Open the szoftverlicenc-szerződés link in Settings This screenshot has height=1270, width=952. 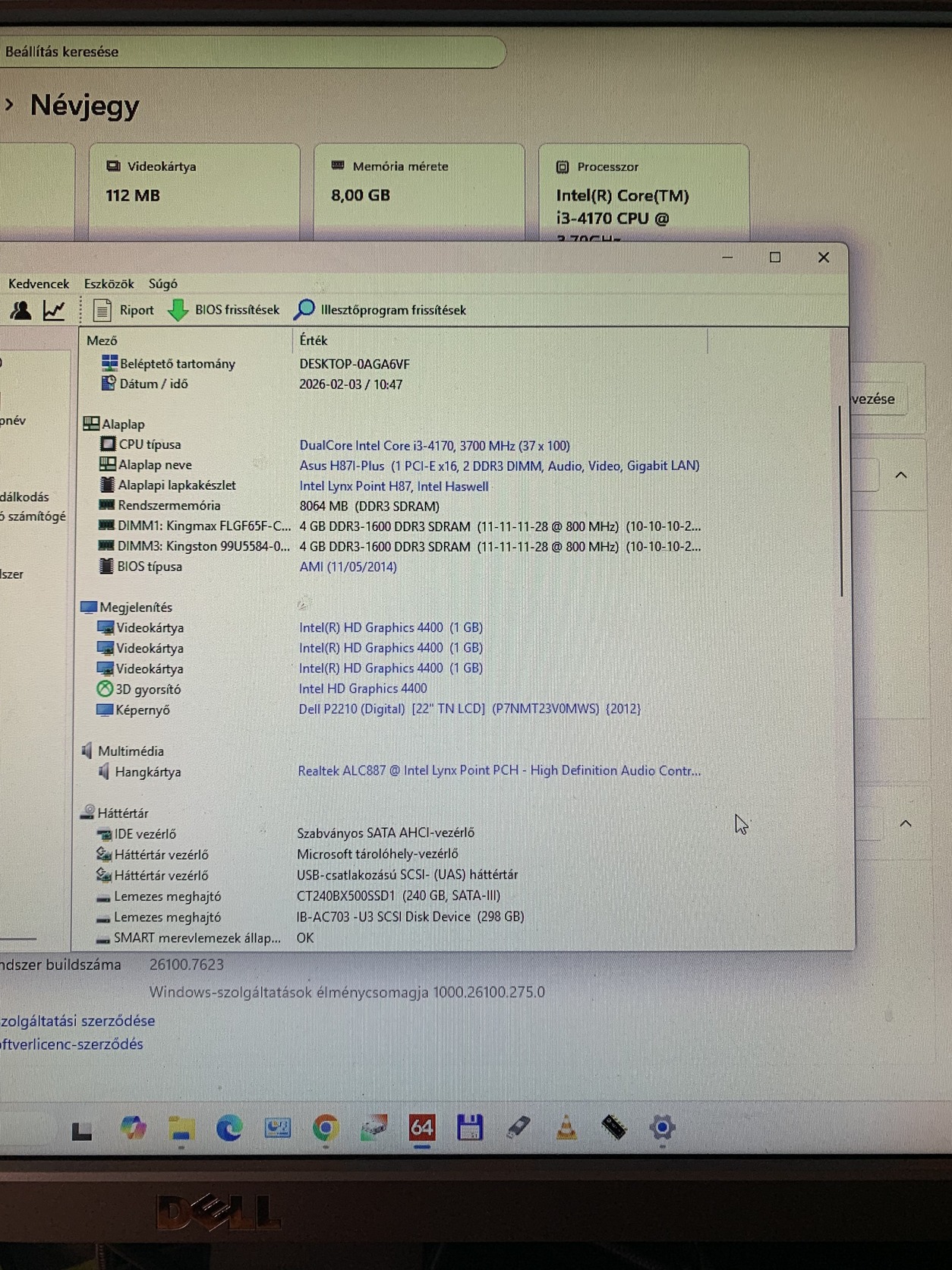point(72,1044)
